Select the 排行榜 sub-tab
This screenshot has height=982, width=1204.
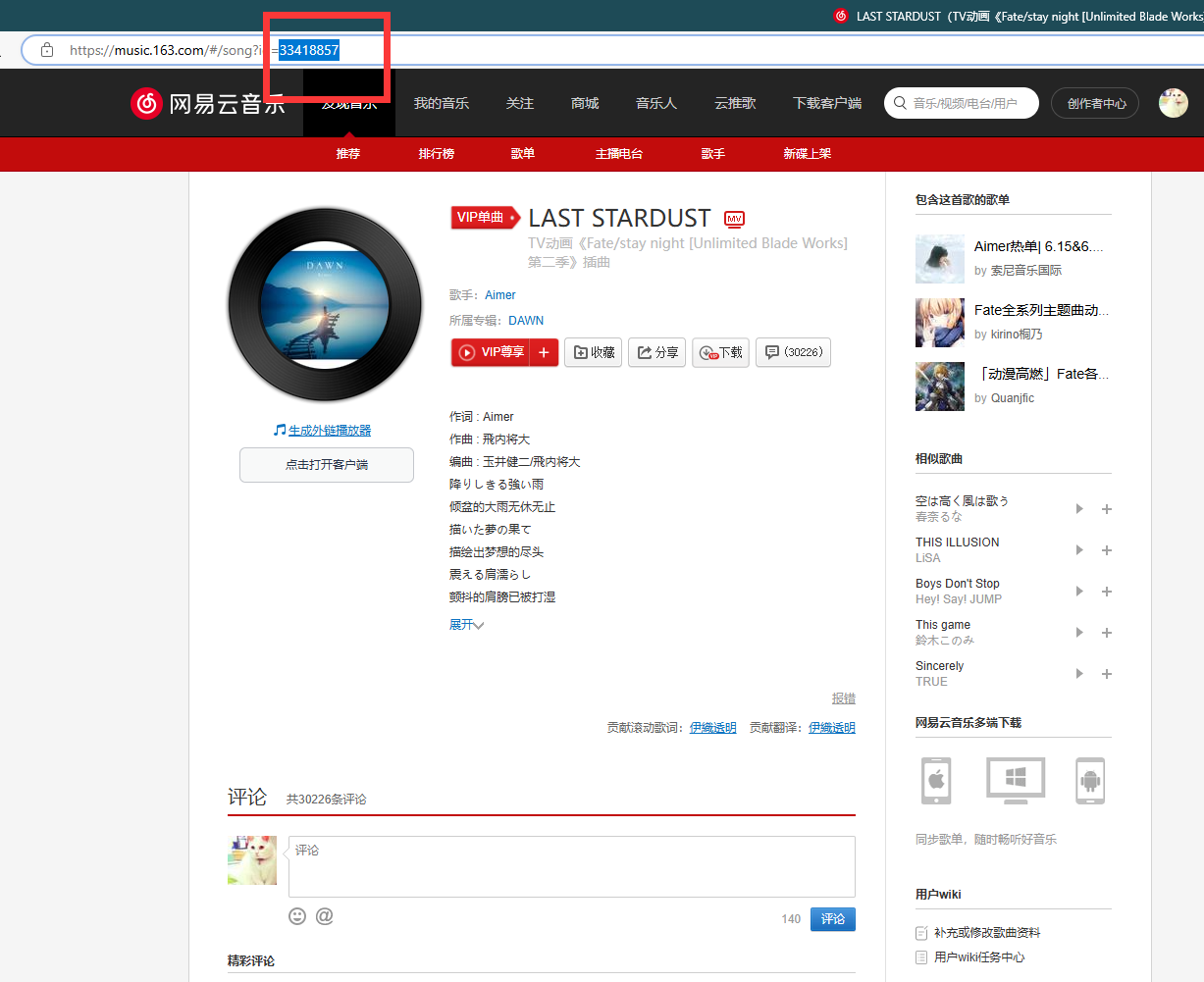pyautogui.click(x=437, y=154)
